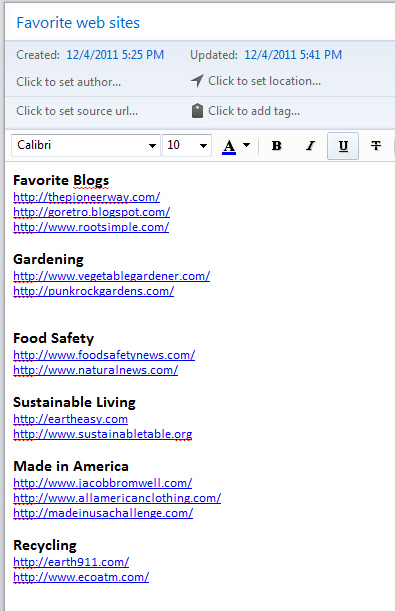Open punkrockgardens.com link
395x611 pixels.
click(x=93, y=291)
